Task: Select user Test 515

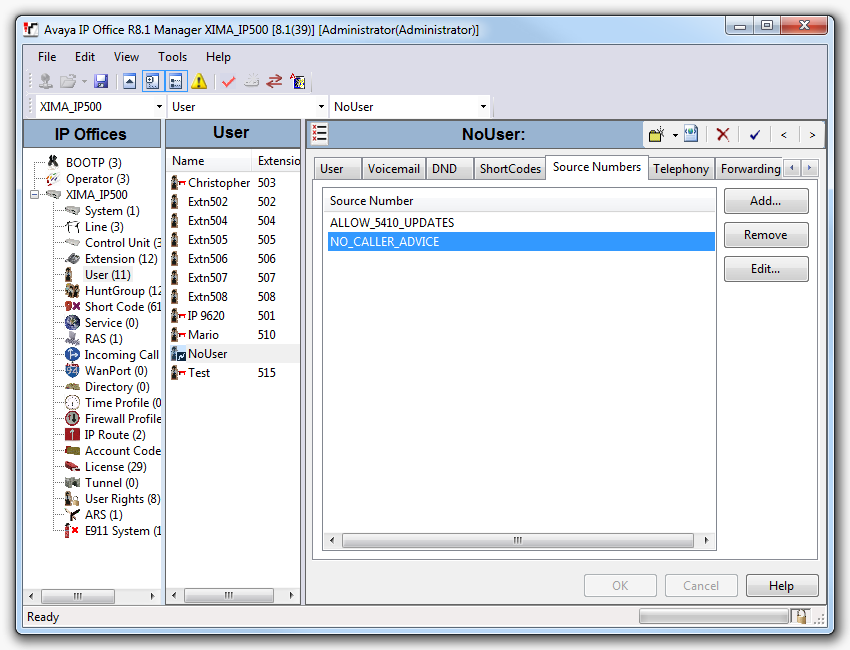Action: [233, 372]
